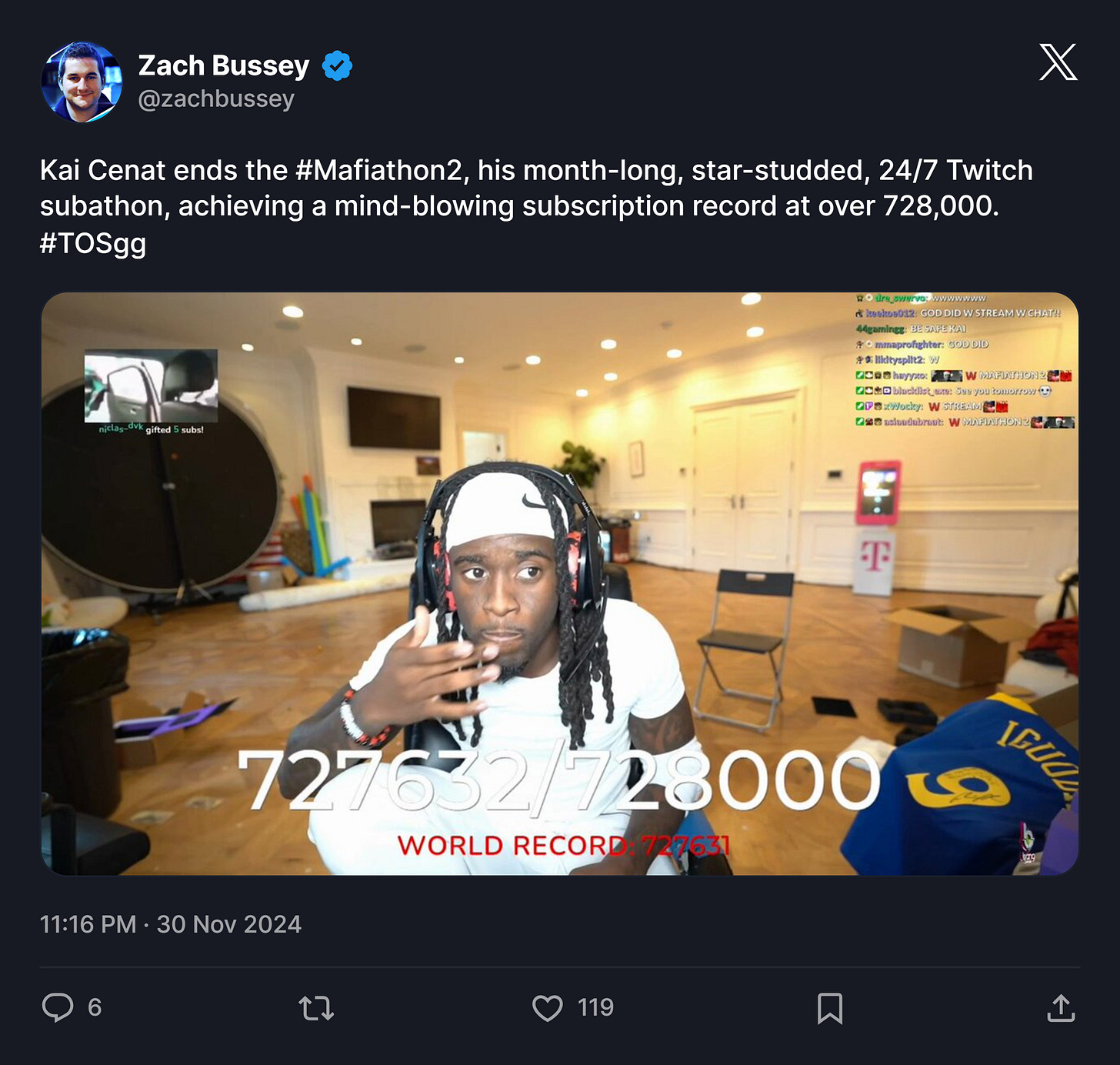Open the X logo icon
This screenshot has height=1065, width=1120.
pyautogui.click(x=1058, y=62)
